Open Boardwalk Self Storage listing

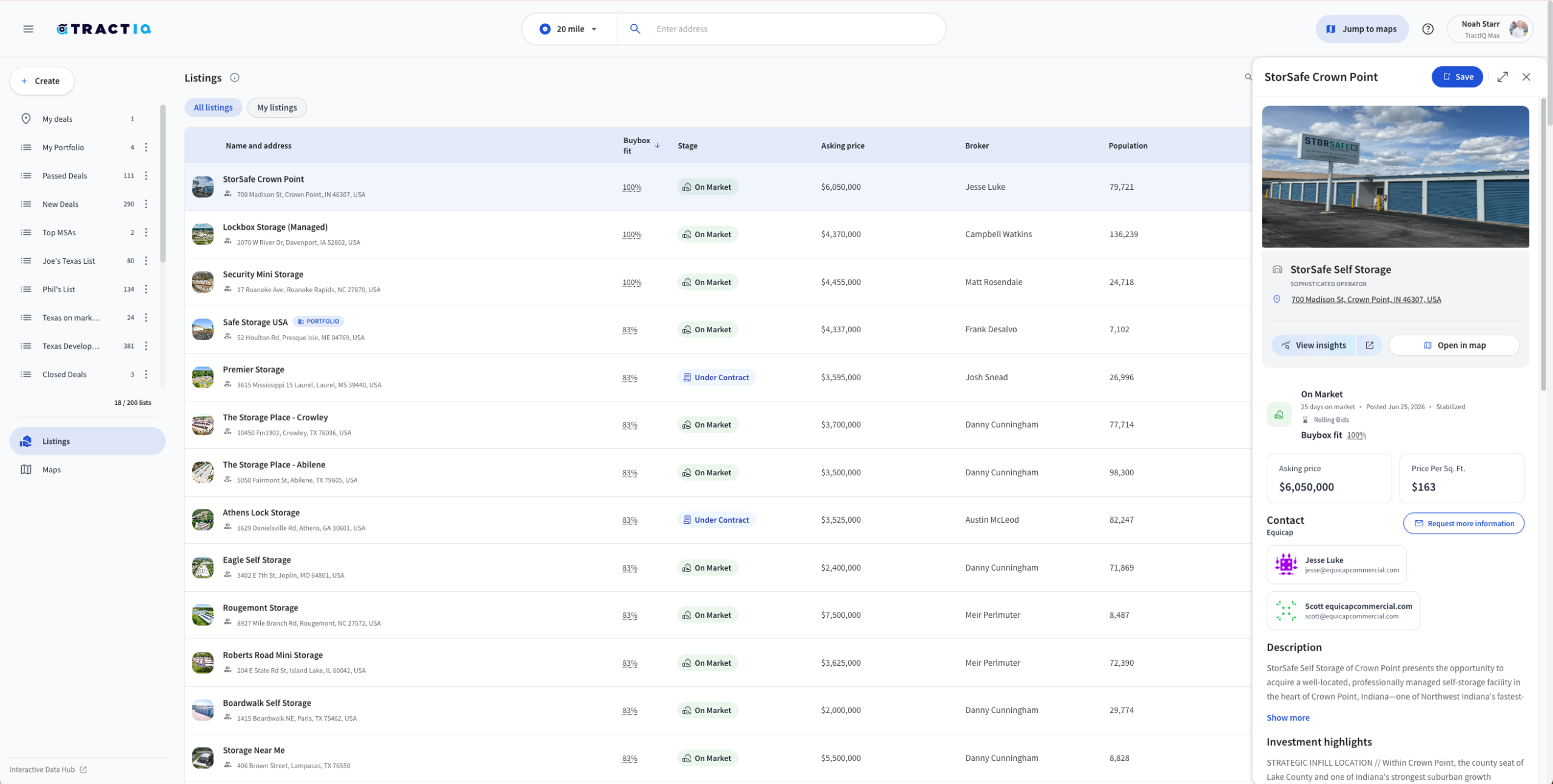click(267, 703)
